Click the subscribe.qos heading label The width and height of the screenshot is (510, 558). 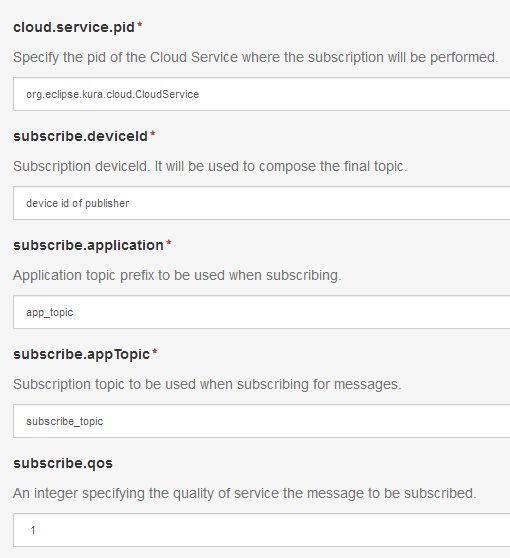coord(63,463)
